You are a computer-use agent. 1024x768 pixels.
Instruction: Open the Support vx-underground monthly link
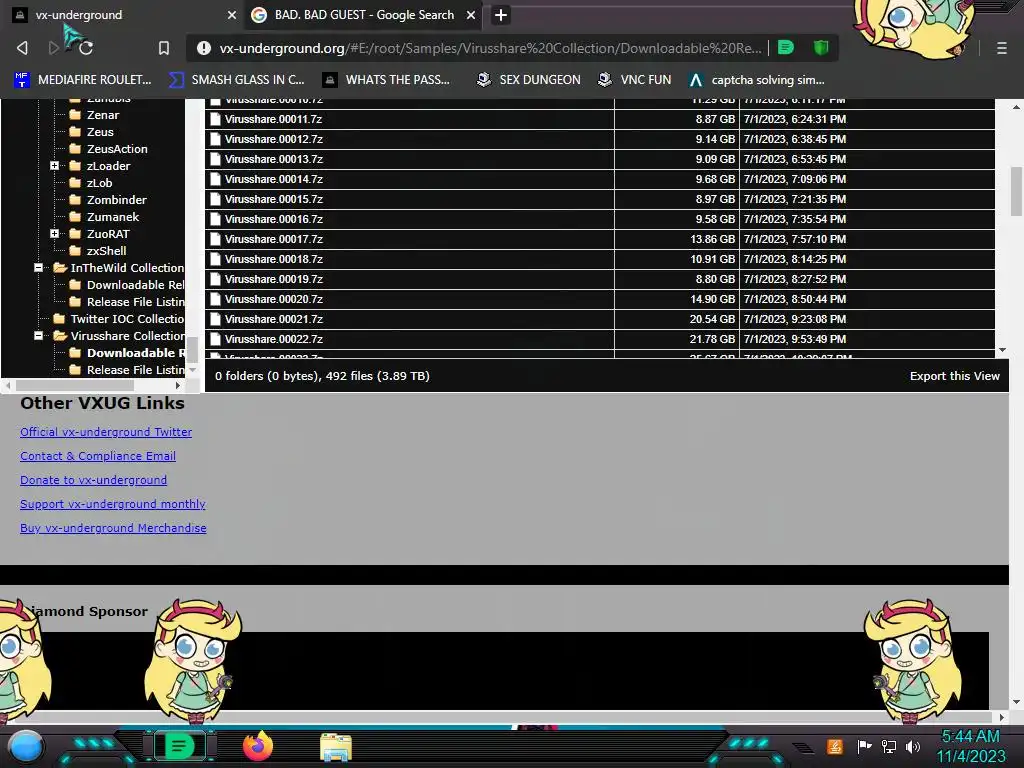(x=112, y=504)
